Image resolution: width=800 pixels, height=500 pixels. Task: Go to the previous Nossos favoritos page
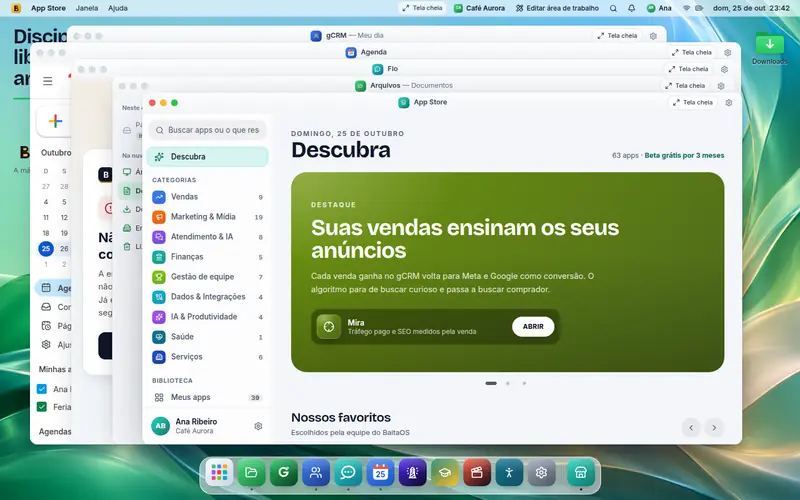coord(691,428)
